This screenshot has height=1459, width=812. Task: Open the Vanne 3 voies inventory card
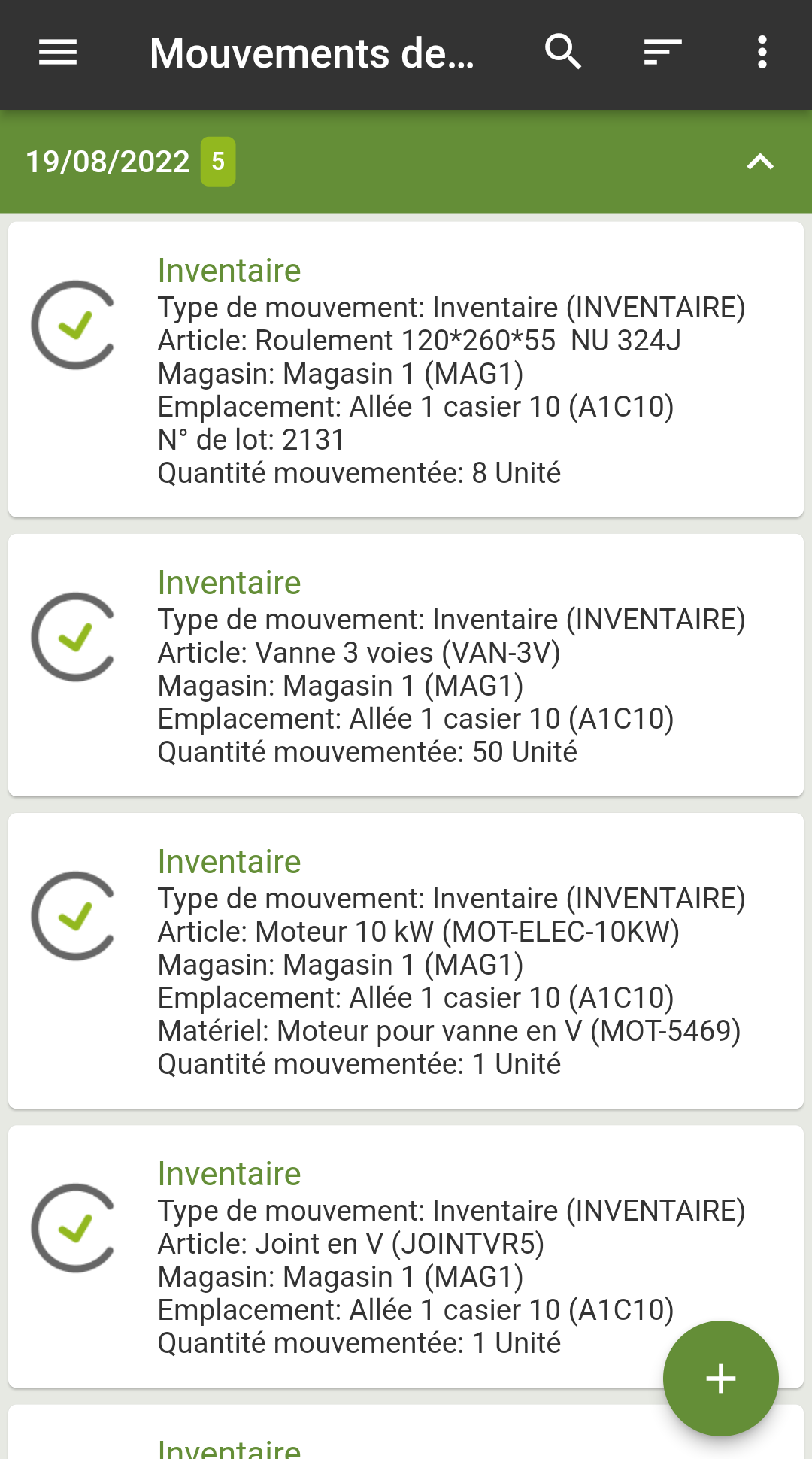point(406,665)
